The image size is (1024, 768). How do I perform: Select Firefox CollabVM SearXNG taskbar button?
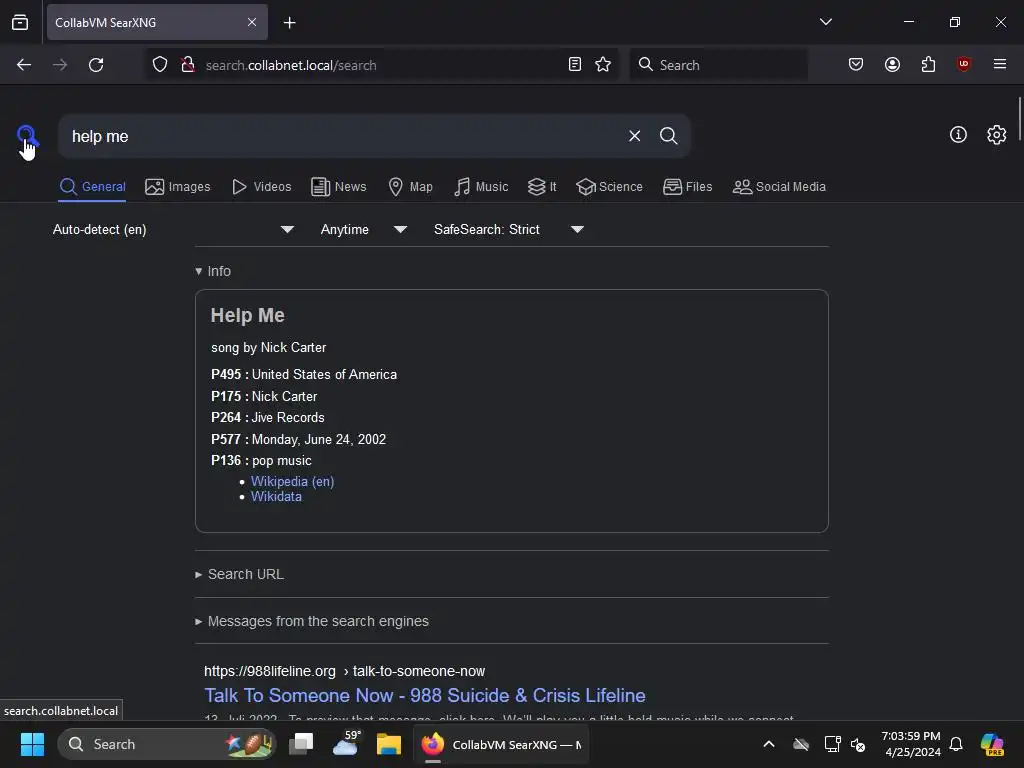501,744
